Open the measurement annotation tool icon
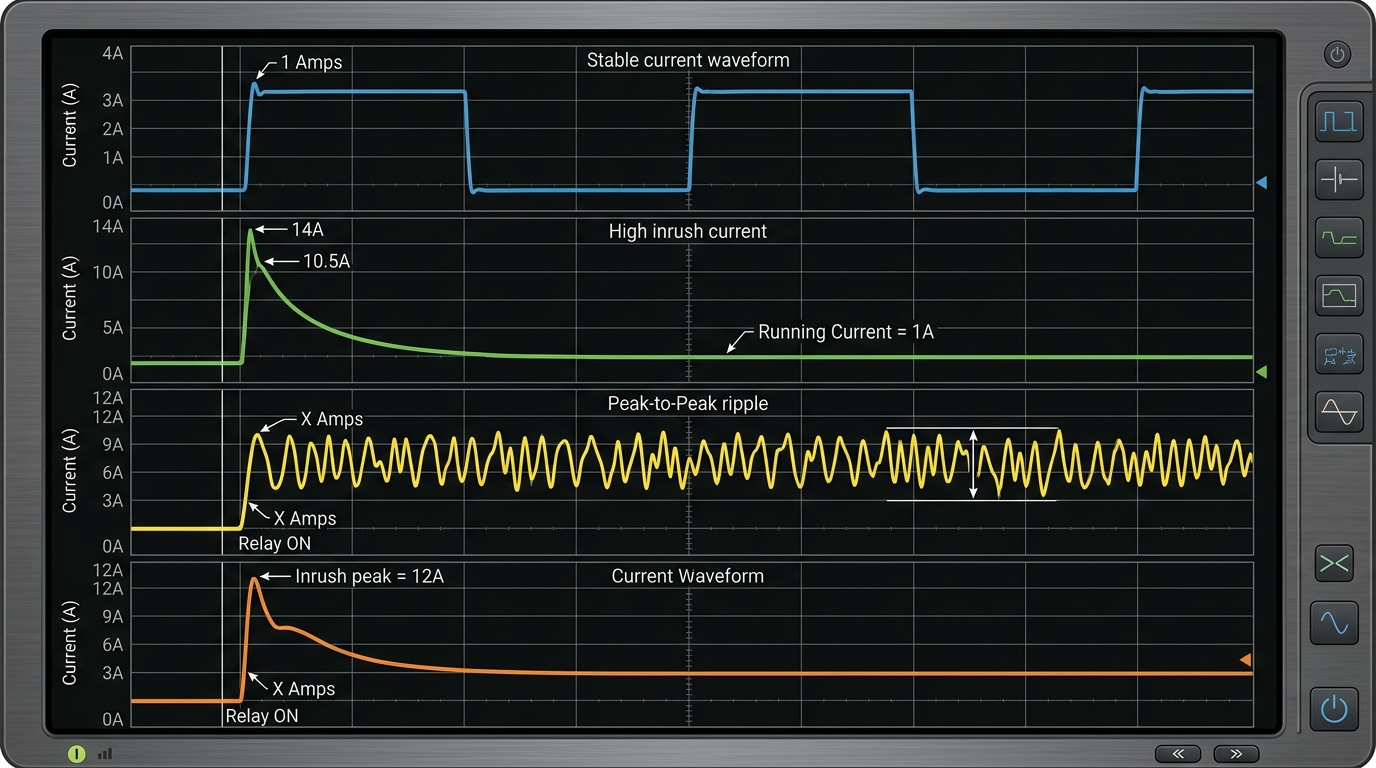Viewport: 1376px width, 768px height. coord(1338,354)
